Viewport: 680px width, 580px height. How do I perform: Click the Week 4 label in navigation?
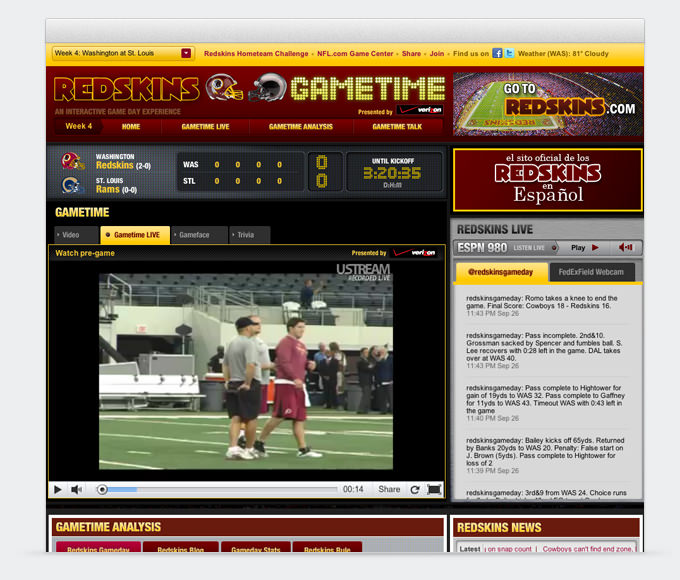78,126
